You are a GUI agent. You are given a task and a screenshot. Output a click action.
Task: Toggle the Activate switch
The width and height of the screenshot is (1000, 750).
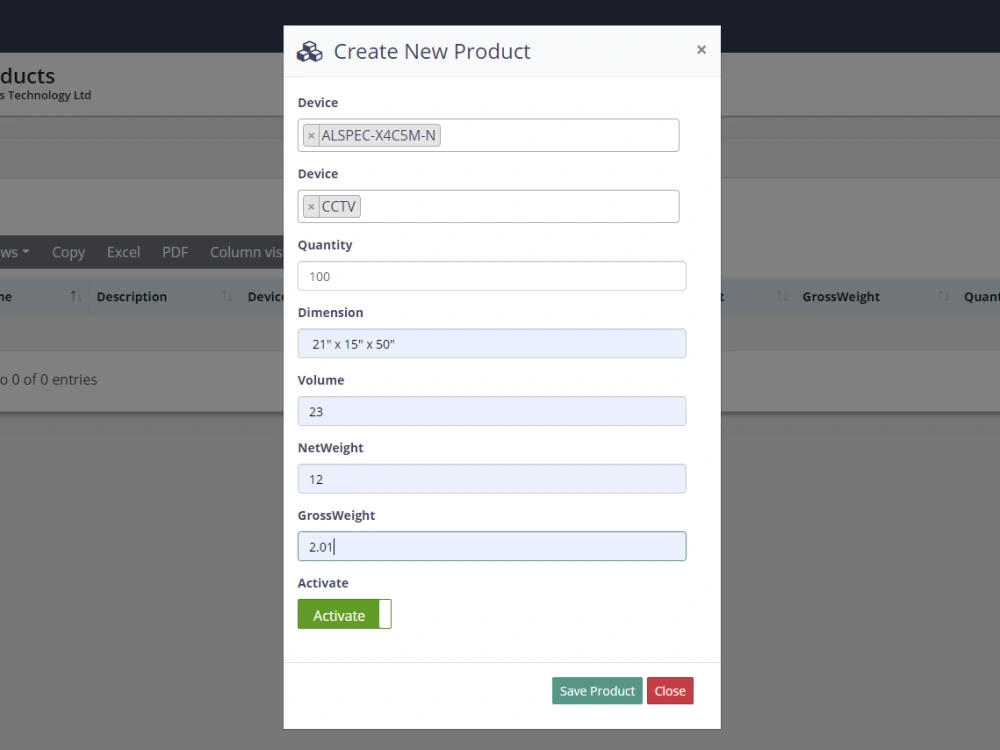[344, 614]
